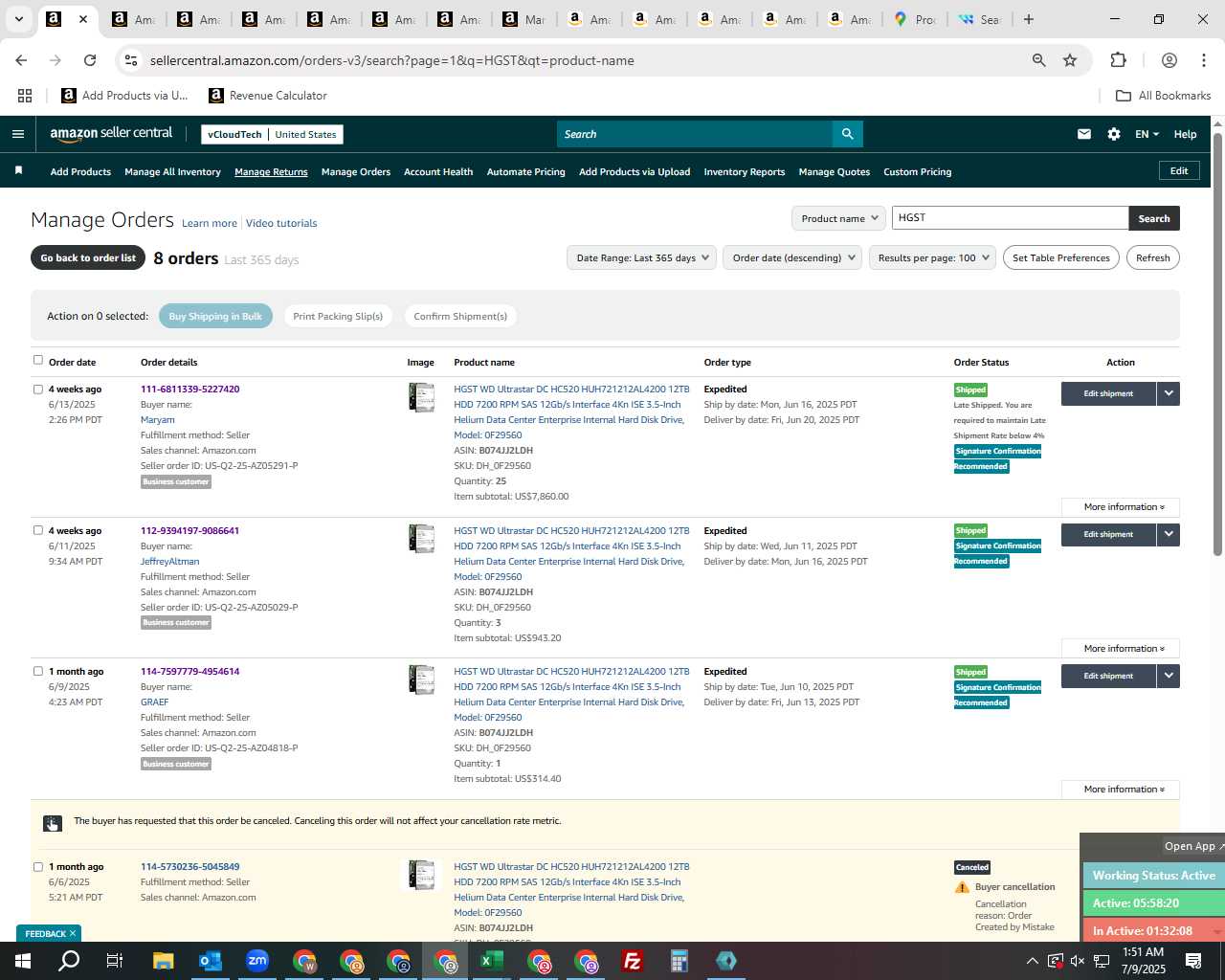Toggle the select-all orders checkbox

(38, 360)
